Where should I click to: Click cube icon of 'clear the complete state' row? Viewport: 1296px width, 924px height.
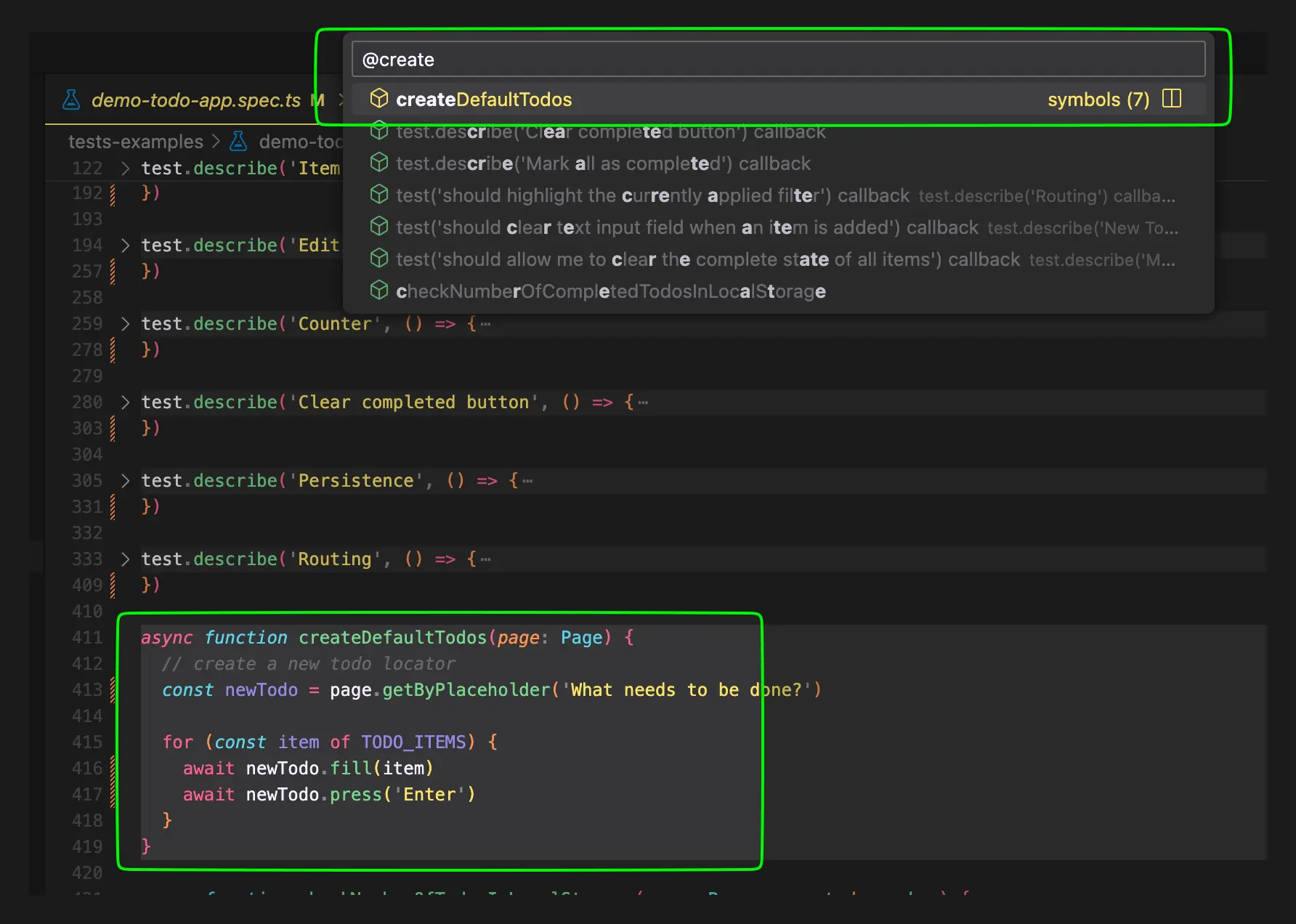pyautogui.click(x=379, y=259)
